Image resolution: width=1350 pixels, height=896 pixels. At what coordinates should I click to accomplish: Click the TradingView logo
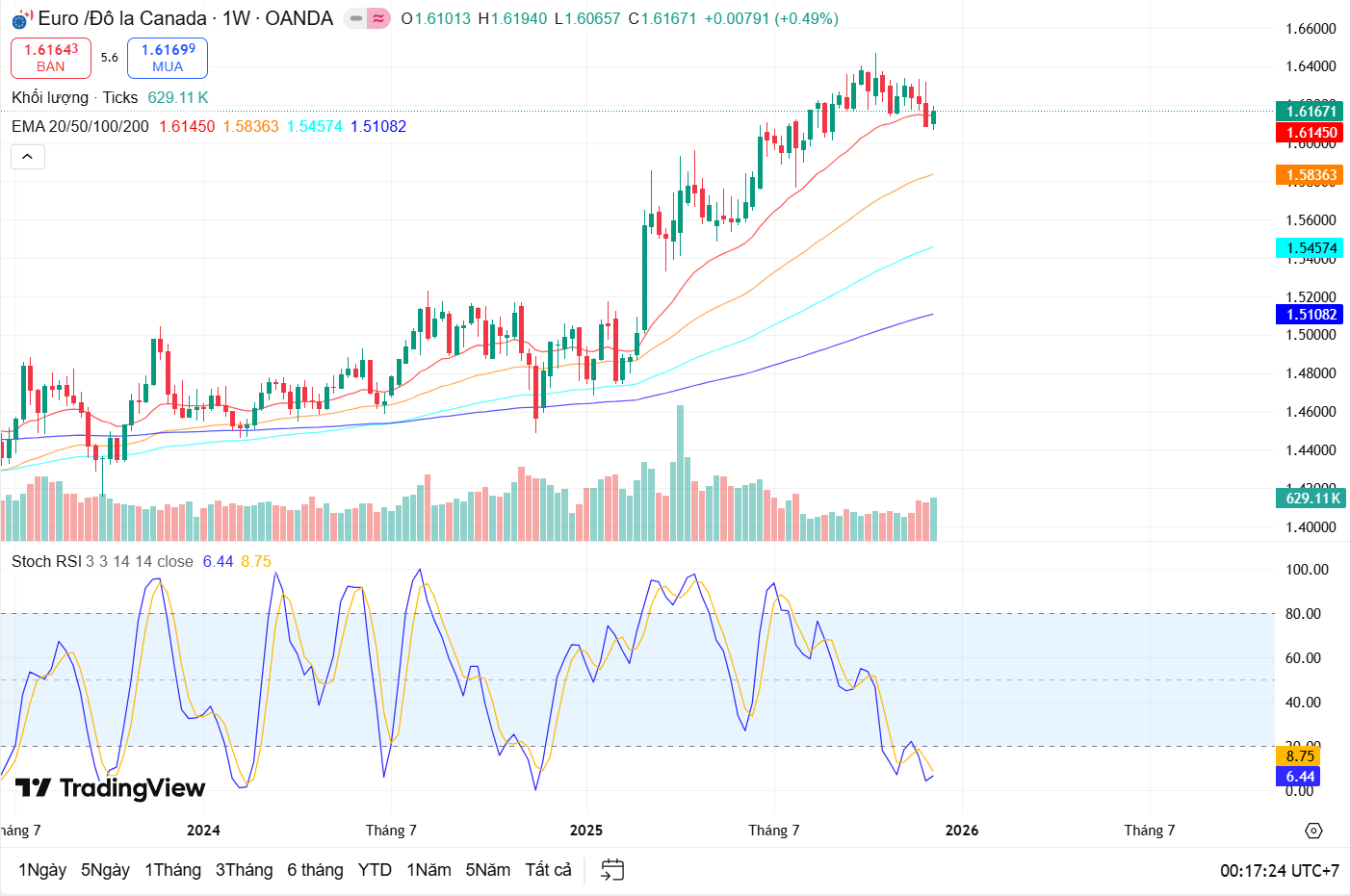111,788
